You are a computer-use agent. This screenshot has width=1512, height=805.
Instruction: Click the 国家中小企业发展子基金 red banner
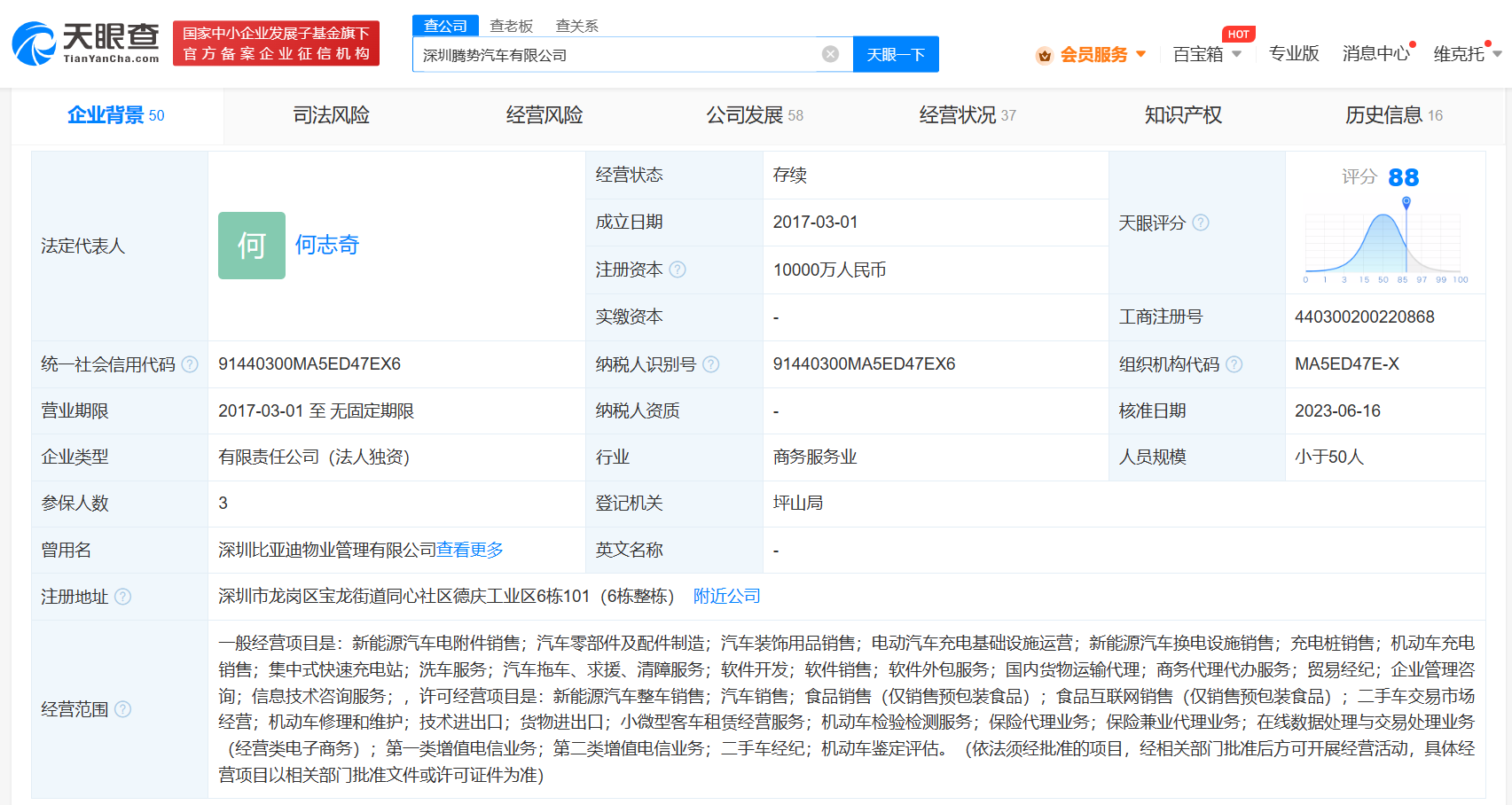pos(276,43)
